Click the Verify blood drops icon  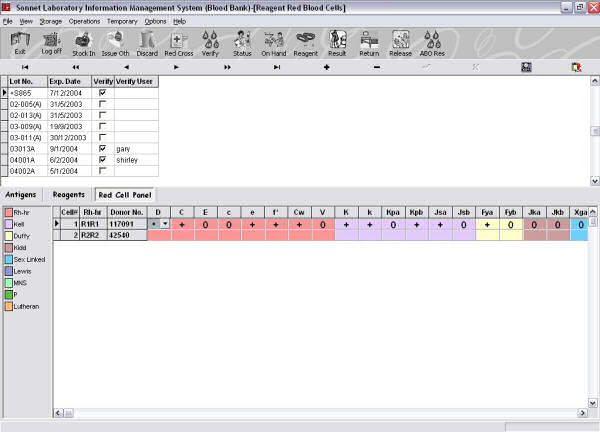[x=211, y=43]
